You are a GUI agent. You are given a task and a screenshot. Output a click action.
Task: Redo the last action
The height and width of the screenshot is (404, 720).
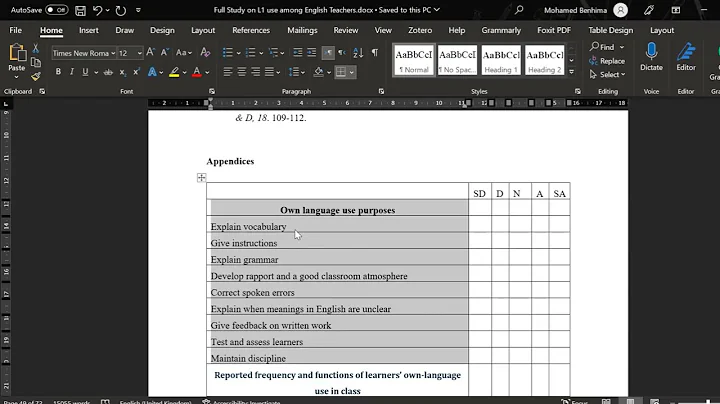pos(120,10)
